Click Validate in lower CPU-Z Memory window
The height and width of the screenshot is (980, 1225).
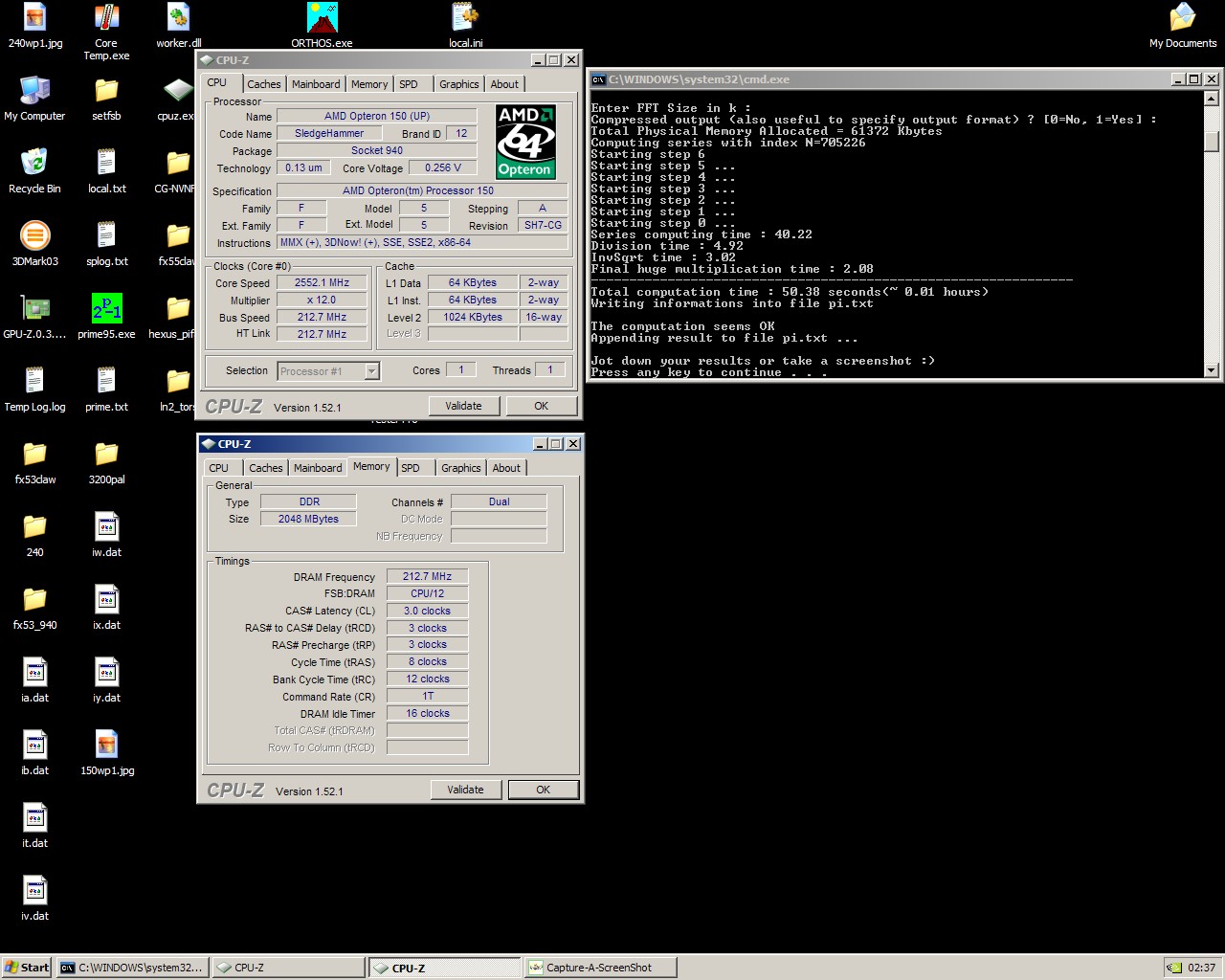pos(465,790)
